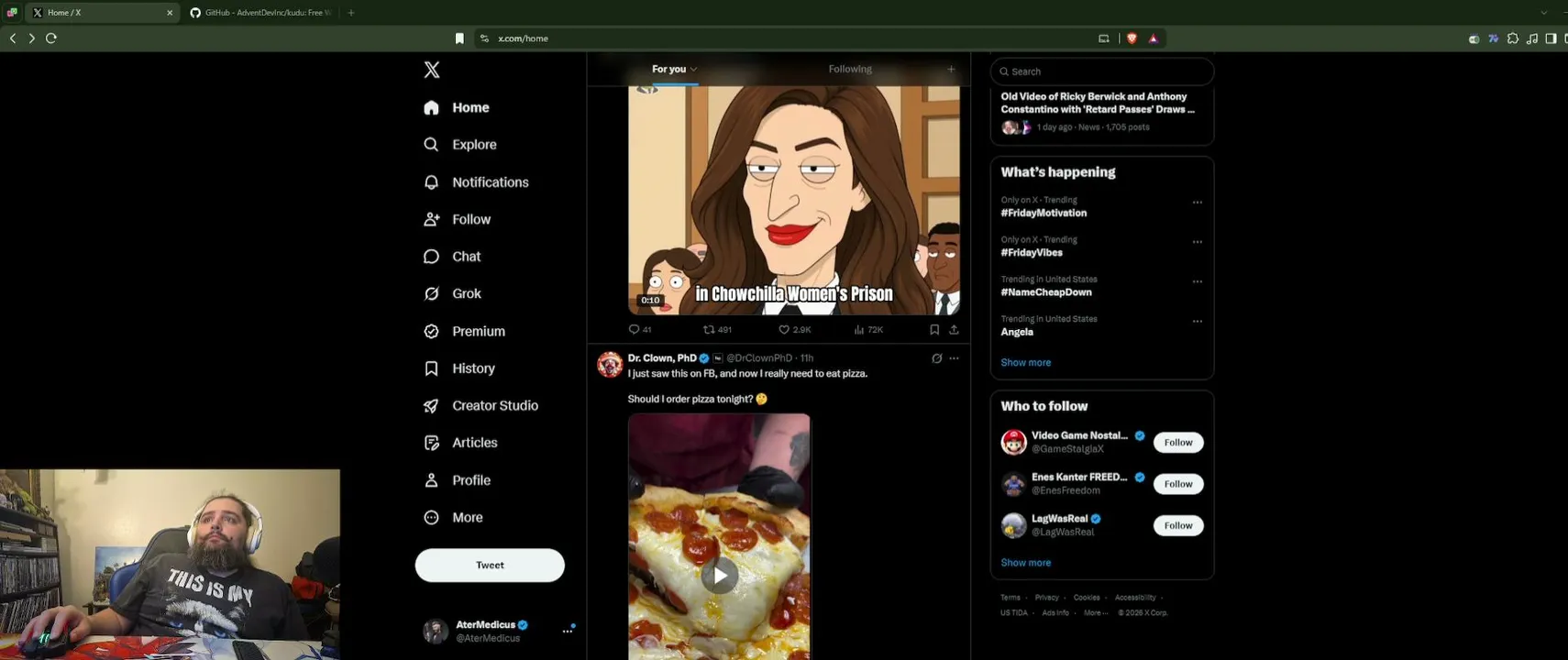This screenshot has width=1568, height=660.
Task: Switch to the GitHub AdventDevInc/kudu tab
Action: click(261, 13)
